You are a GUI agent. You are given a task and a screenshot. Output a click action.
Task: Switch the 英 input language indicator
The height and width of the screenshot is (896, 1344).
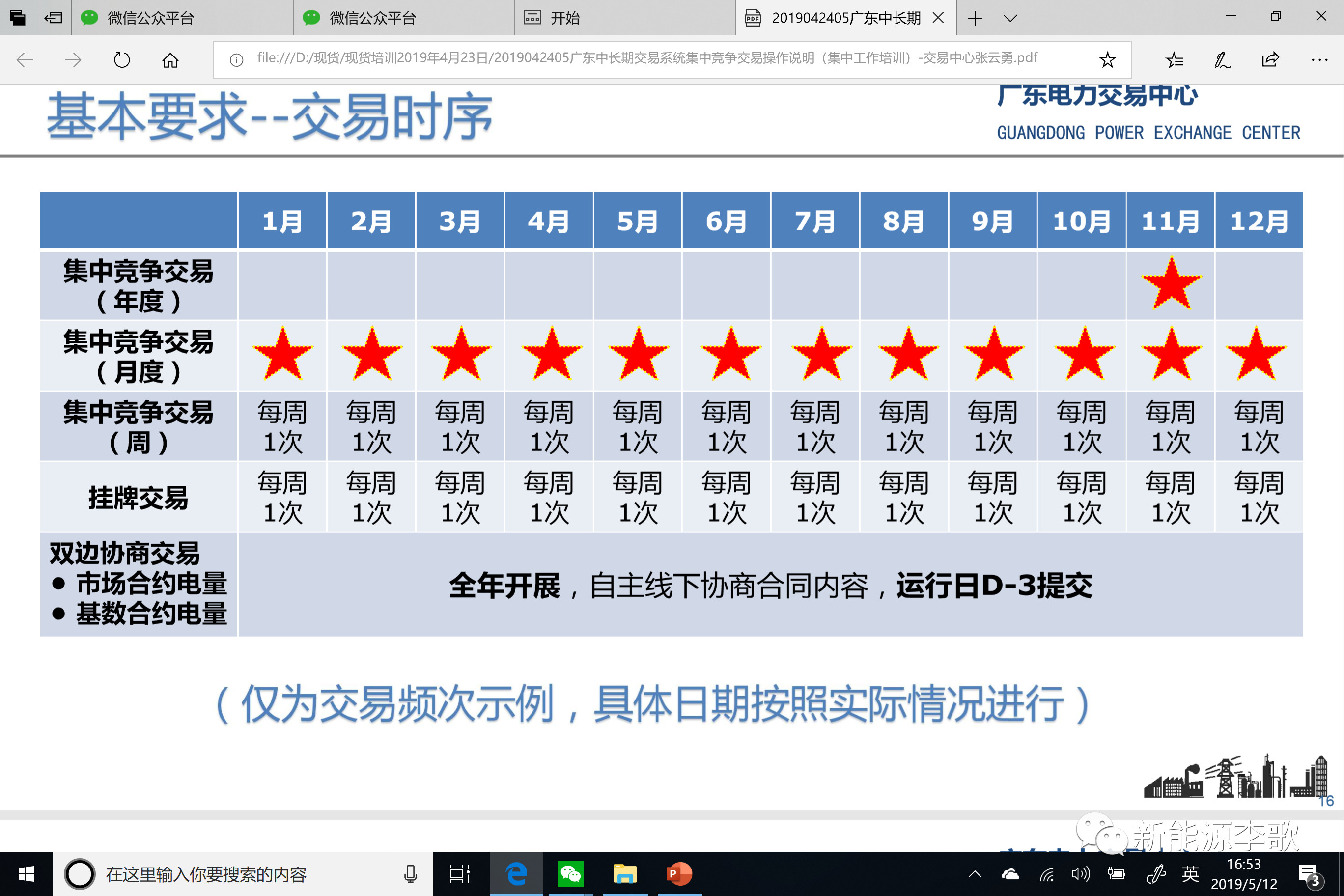(1190, 874)
